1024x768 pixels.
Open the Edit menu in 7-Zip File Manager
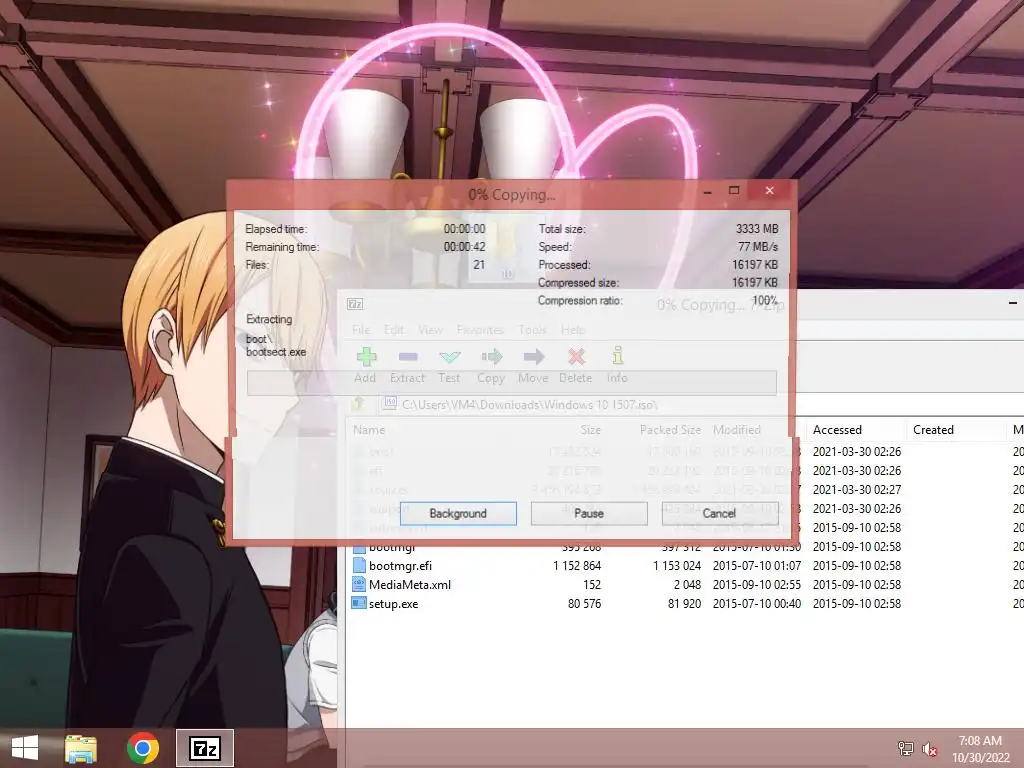(x=394, y=330)
